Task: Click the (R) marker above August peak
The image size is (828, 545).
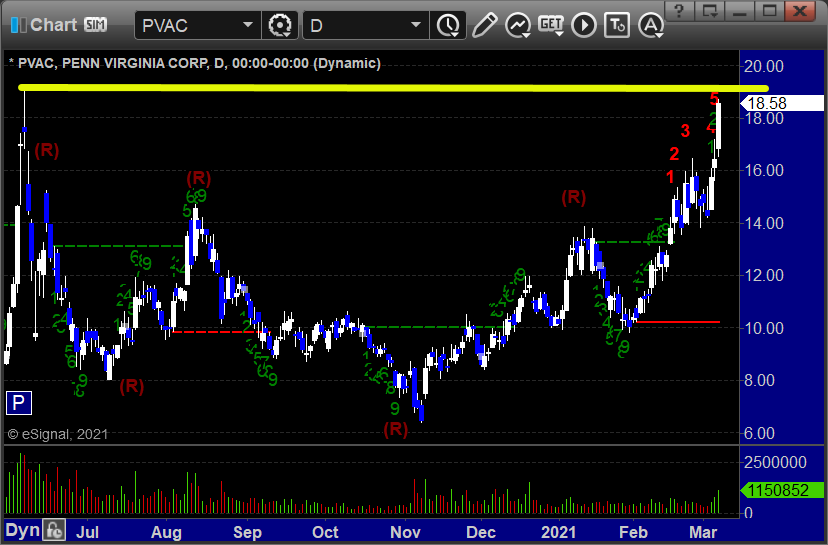Action: pos(199,178)
